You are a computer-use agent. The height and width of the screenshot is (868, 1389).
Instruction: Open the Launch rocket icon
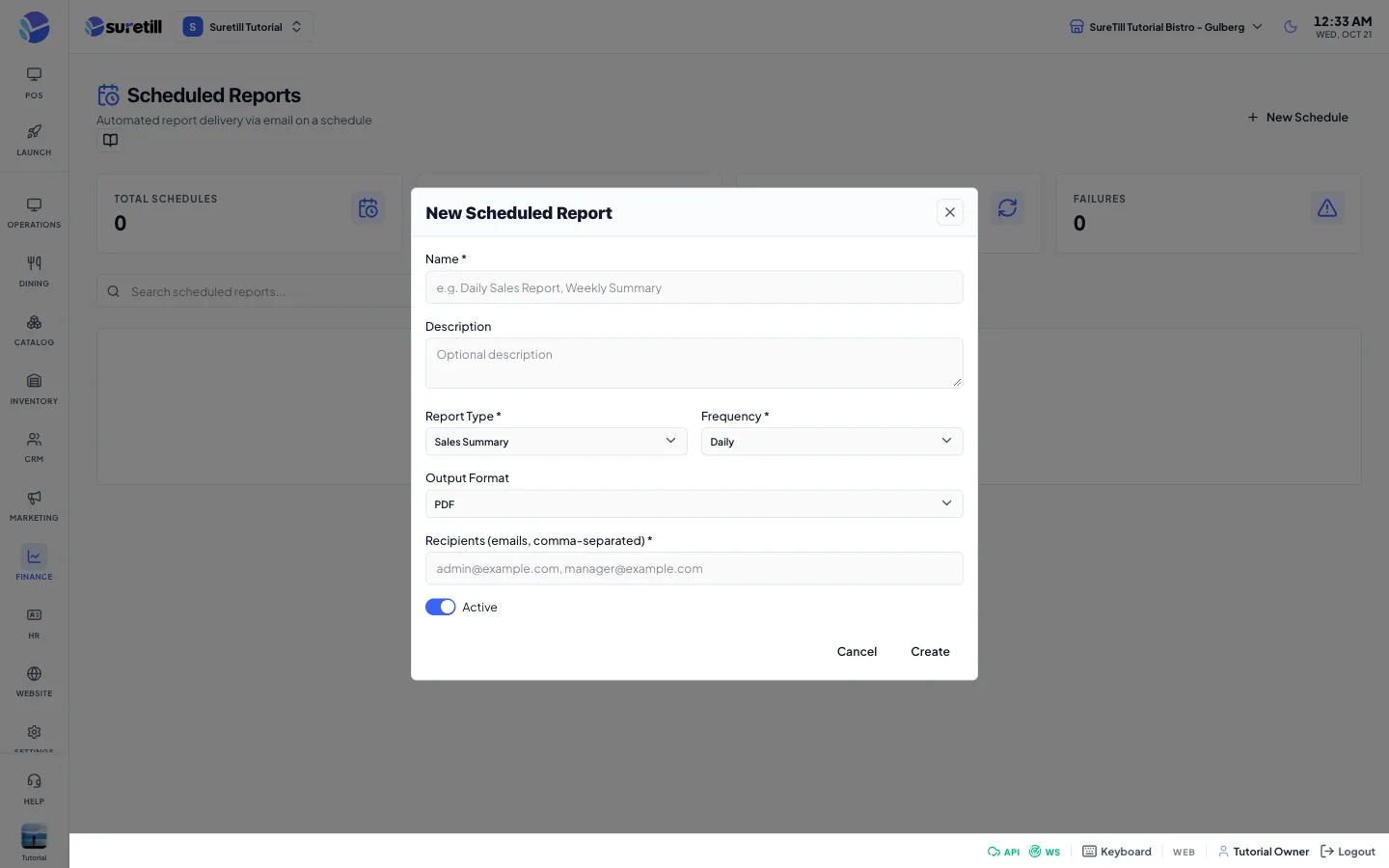34,140
